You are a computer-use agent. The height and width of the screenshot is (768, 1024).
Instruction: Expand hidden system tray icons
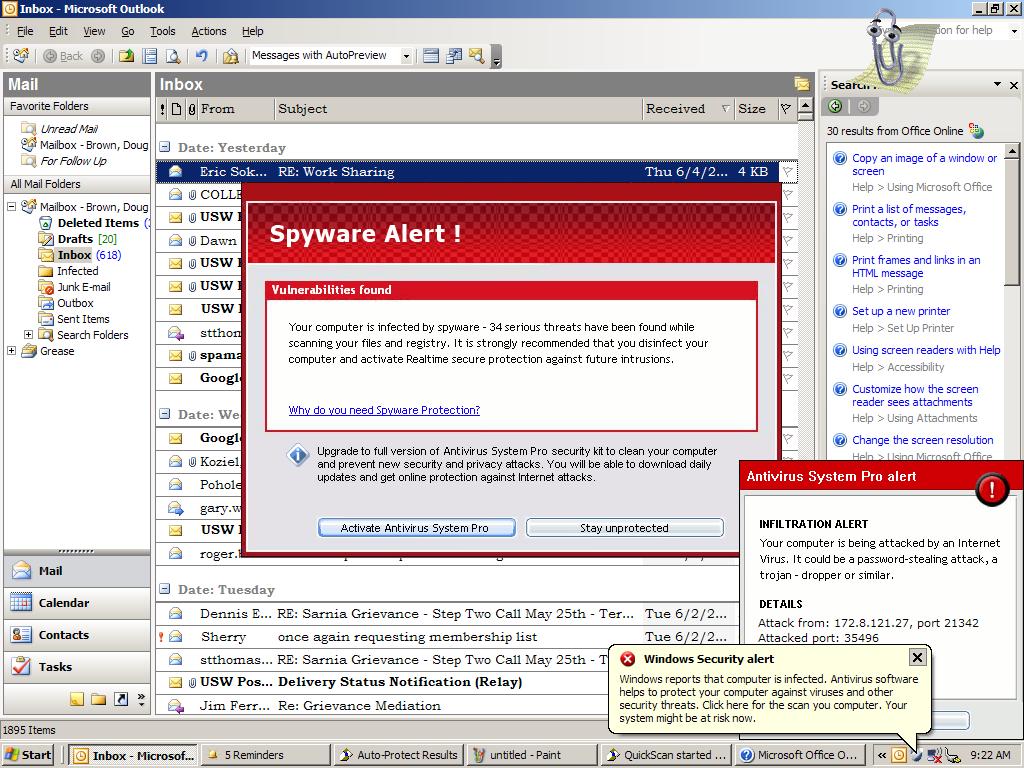882,755
